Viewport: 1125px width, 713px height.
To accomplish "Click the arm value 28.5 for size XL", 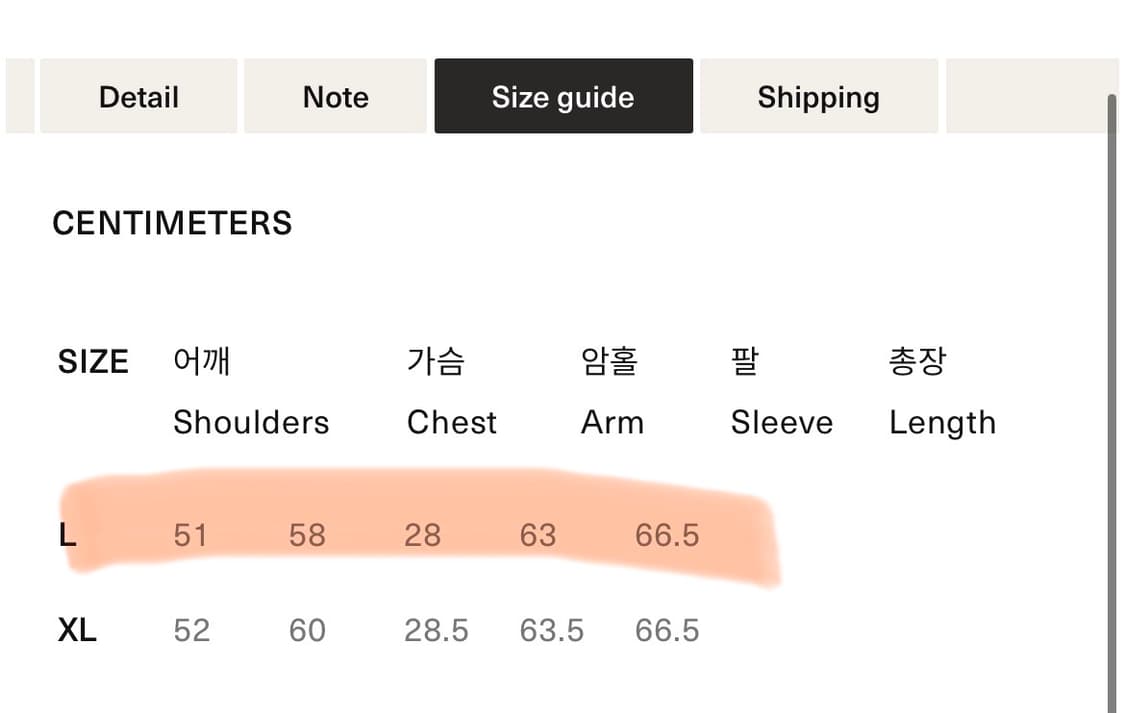I will click(x=437, y=630).
